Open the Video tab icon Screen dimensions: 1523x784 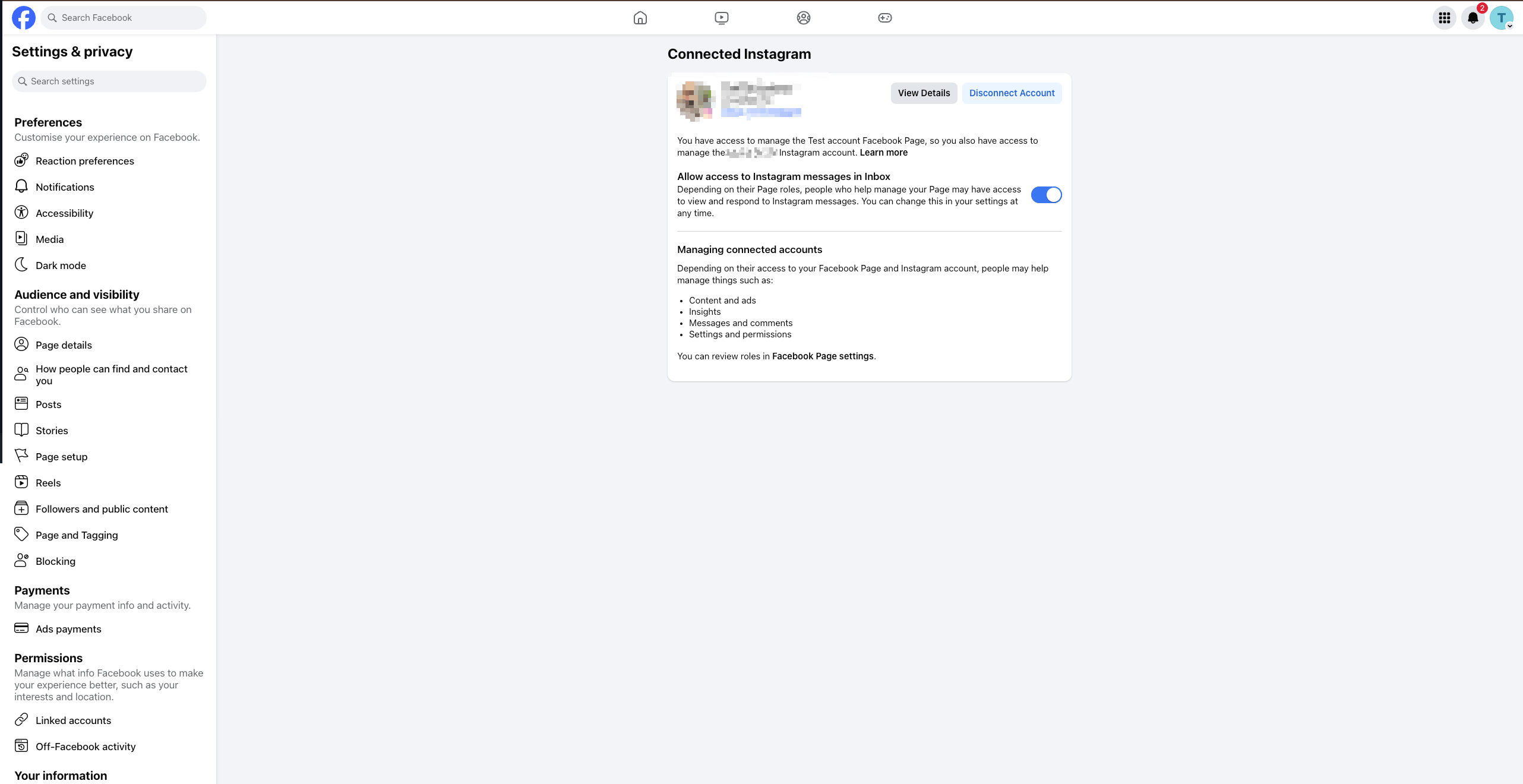722,18
